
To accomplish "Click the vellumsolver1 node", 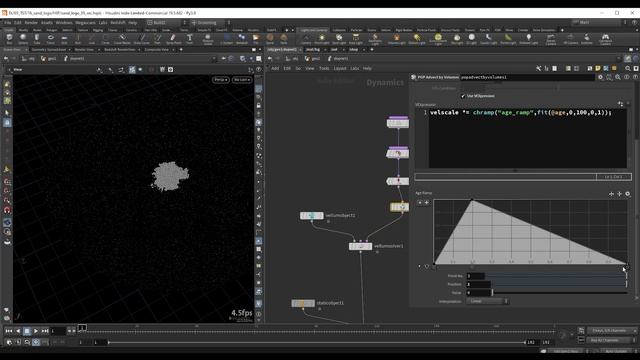I will pyautogui.click(x=360, y=246).
